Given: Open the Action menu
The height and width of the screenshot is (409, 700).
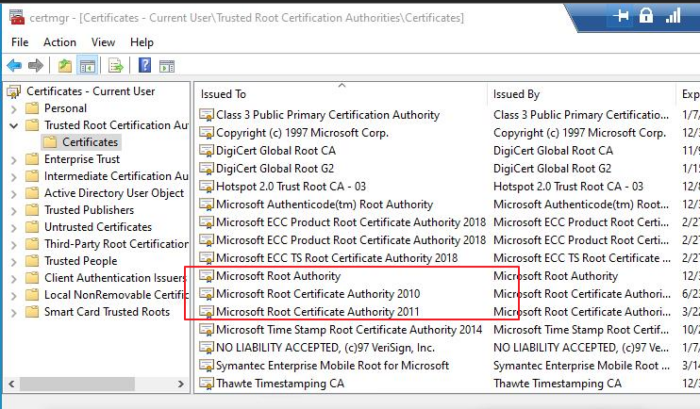Looking at the screenshot, I should tap(60, 42).
